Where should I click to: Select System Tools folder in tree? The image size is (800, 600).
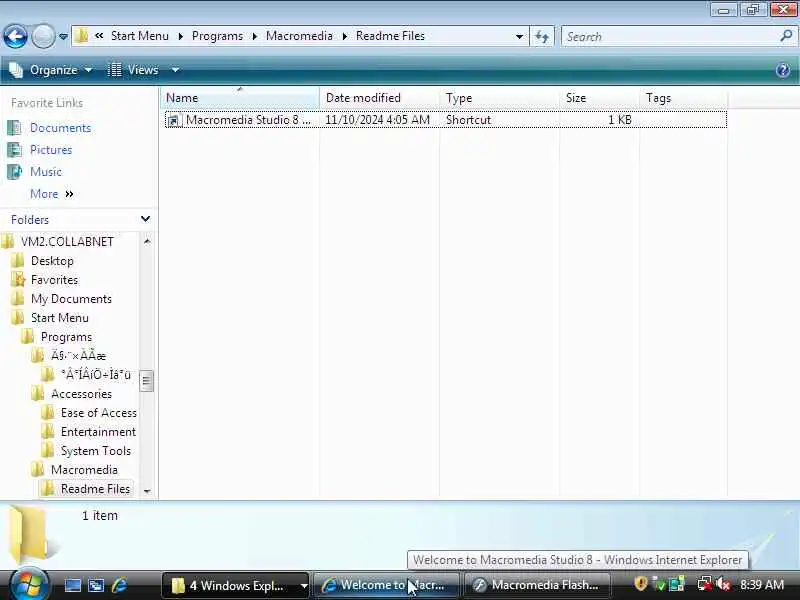tap(95, 451)
